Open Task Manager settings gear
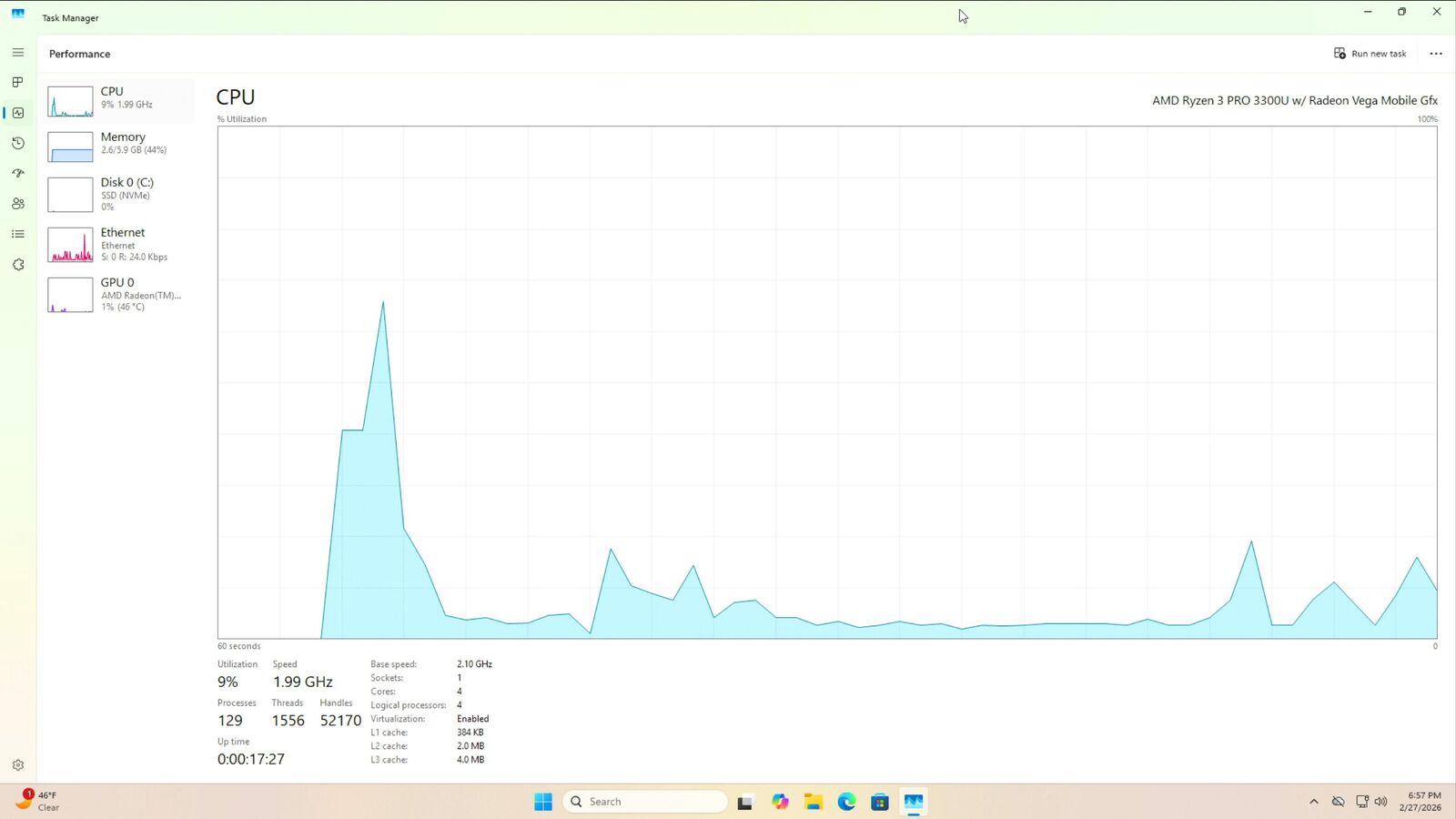Image resolution: width=1456 pixels, height=819 pixels. (17, 765)
